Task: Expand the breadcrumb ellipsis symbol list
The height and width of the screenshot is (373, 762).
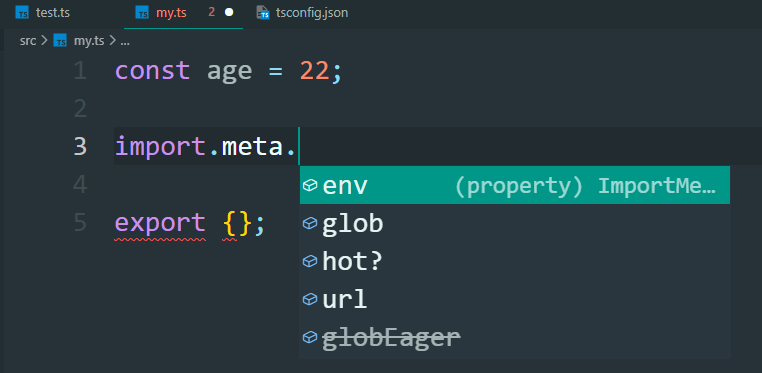Action: pos(124,42)
